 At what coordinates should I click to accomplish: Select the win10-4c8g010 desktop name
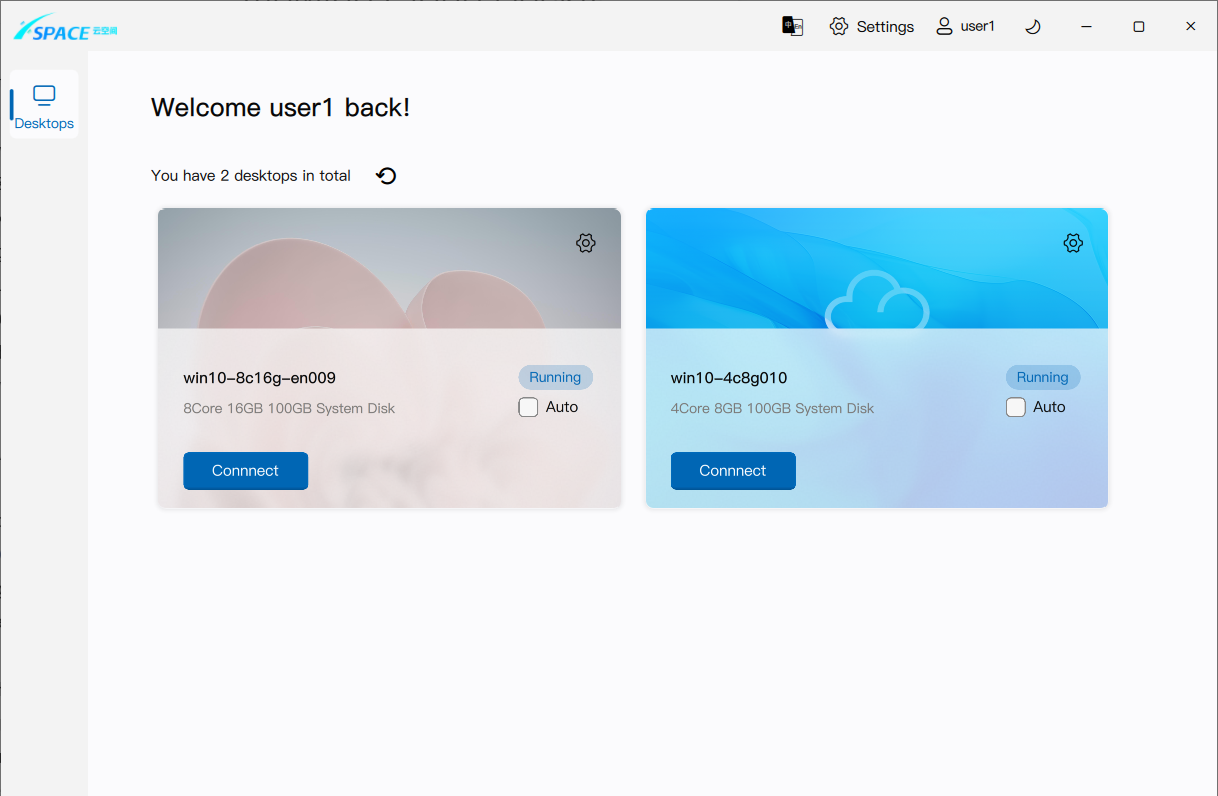[x=728, y=378]
